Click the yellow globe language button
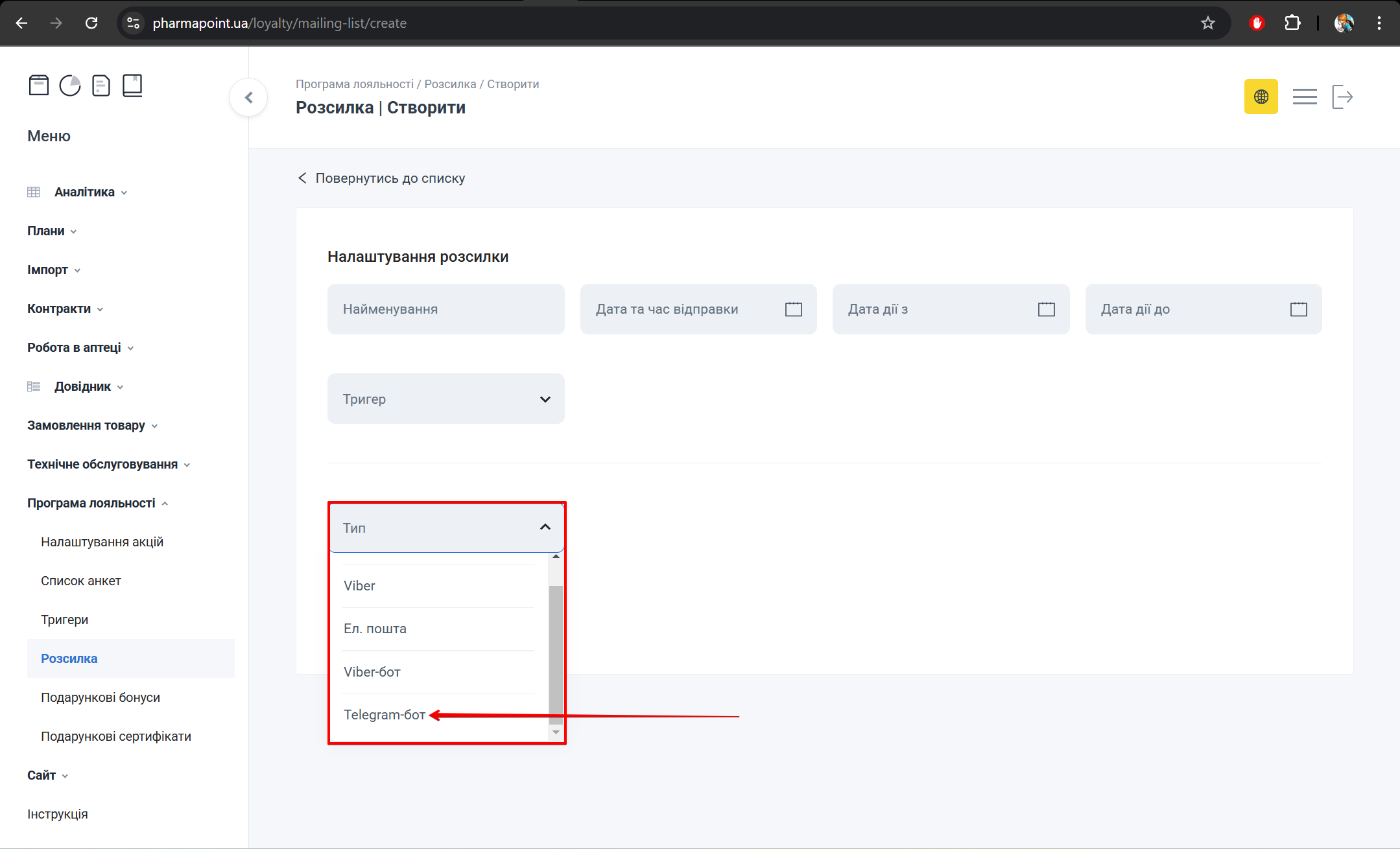Screen dimensions: 1400x849 pyautogui.click(x=1261, y=97)
